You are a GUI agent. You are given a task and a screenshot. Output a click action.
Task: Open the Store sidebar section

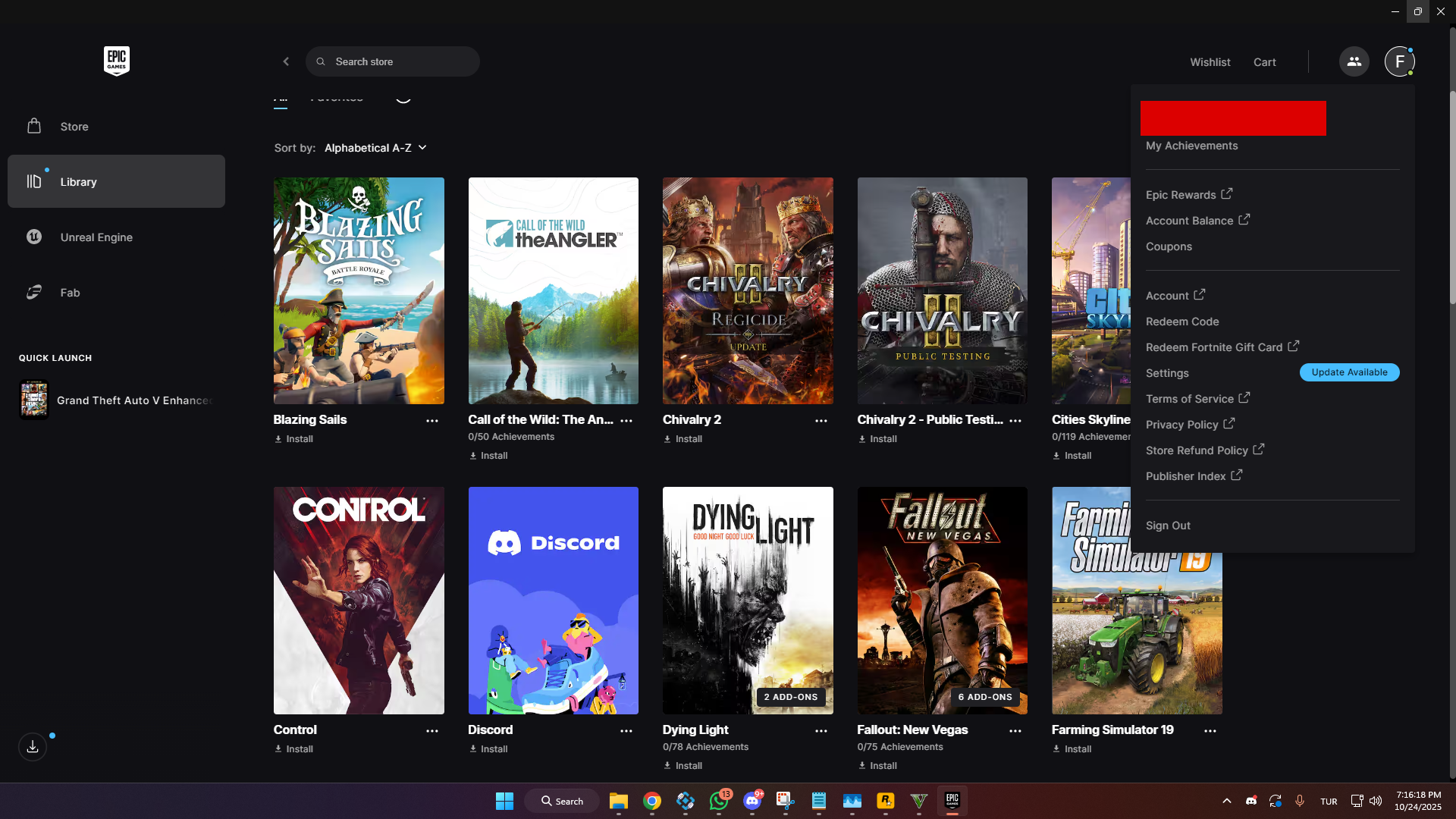coord(74,127)
